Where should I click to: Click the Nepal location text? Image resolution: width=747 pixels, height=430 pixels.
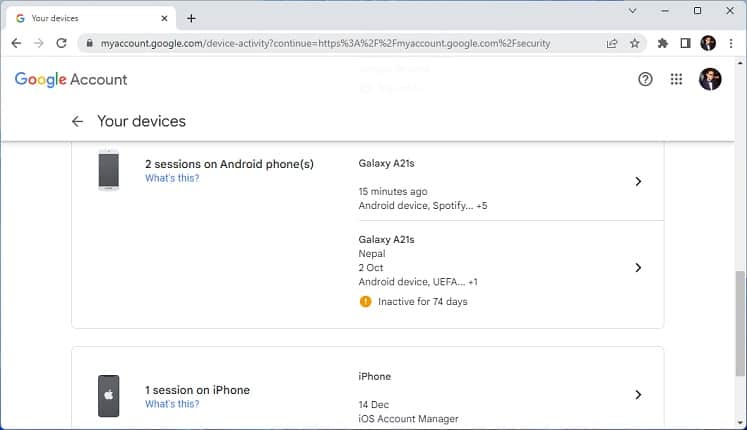[372, 254]
